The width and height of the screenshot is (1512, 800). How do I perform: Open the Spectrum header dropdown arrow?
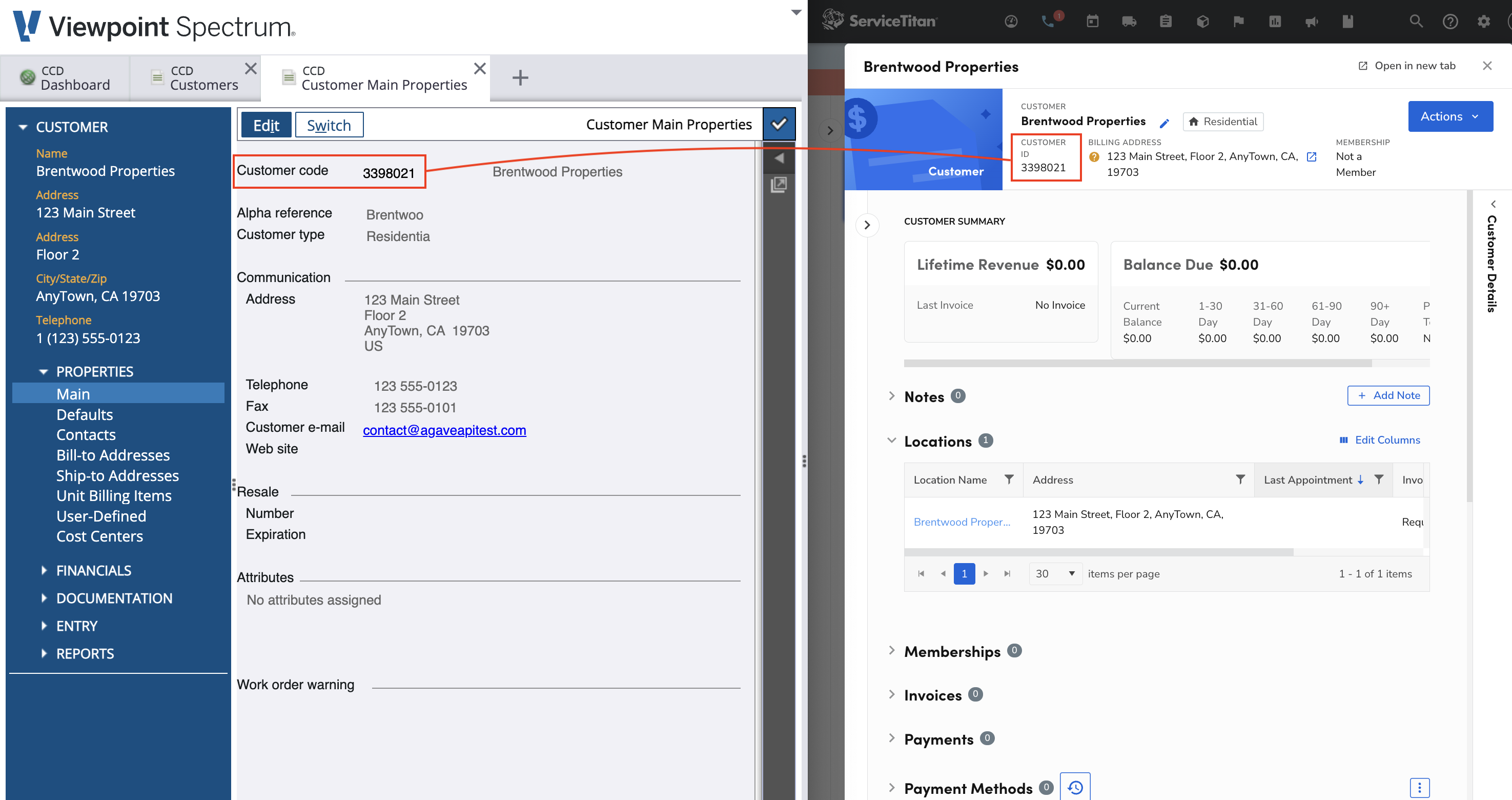[796, 12]
